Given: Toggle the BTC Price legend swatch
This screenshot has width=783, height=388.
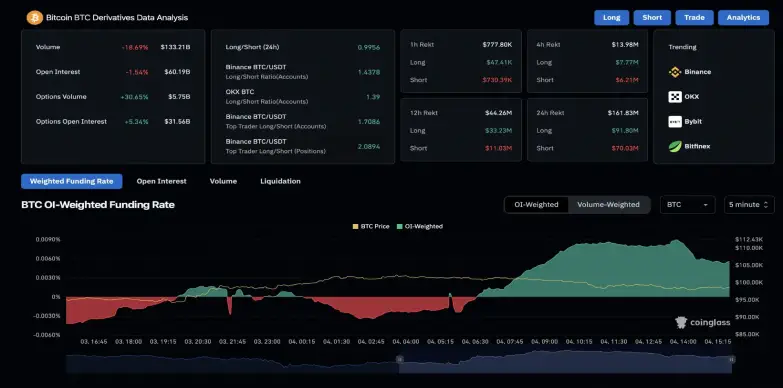Looking at the screenshot, I should click(x=356, y=227).
